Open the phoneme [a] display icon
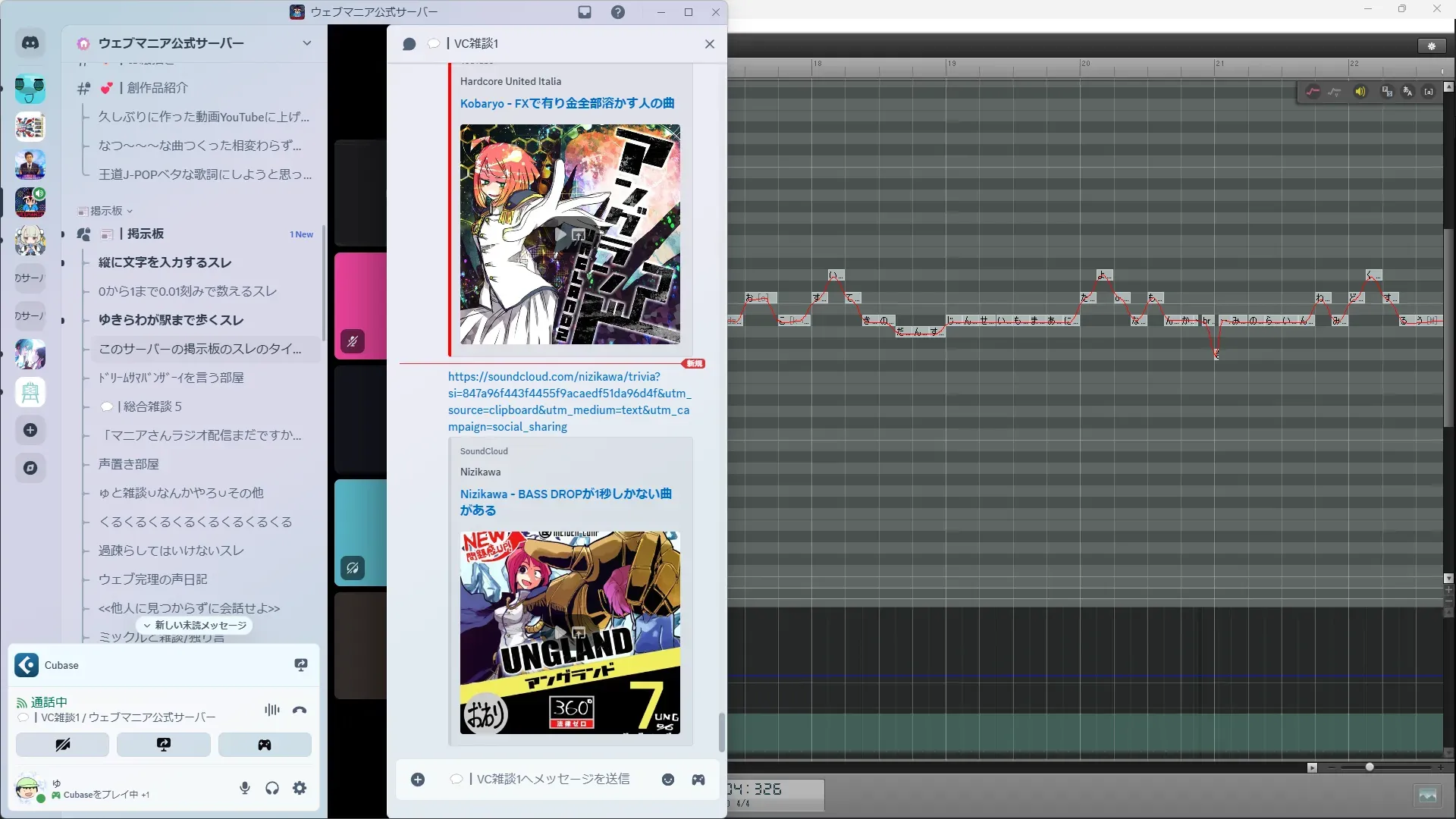1456x819 pixels. coord(1429,92)
